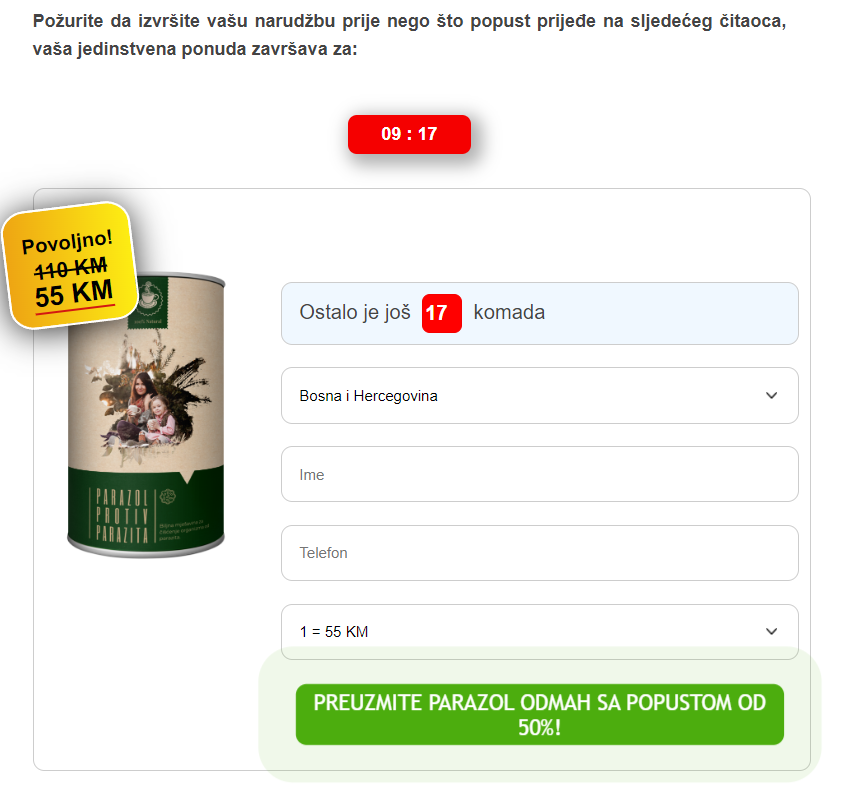
Task: Focus the Telefon phone input field
Action: [x=539, y=553]
